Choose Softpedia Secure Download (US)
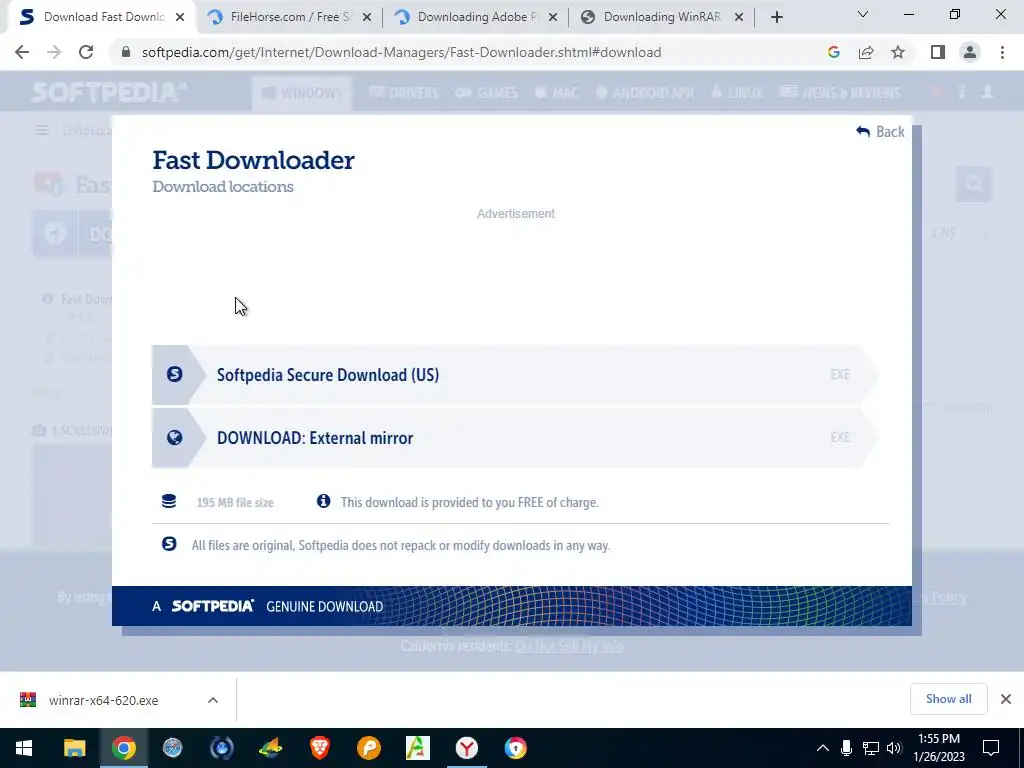The height and width of the screenshot is (768, 1024). [x=514, y=375]
